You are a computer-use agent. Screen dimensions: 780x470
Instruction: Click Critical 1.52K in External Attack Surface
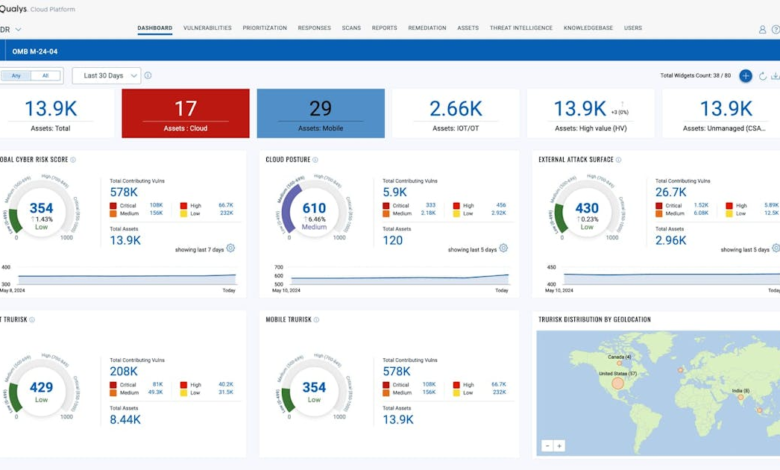click(701, 205)
